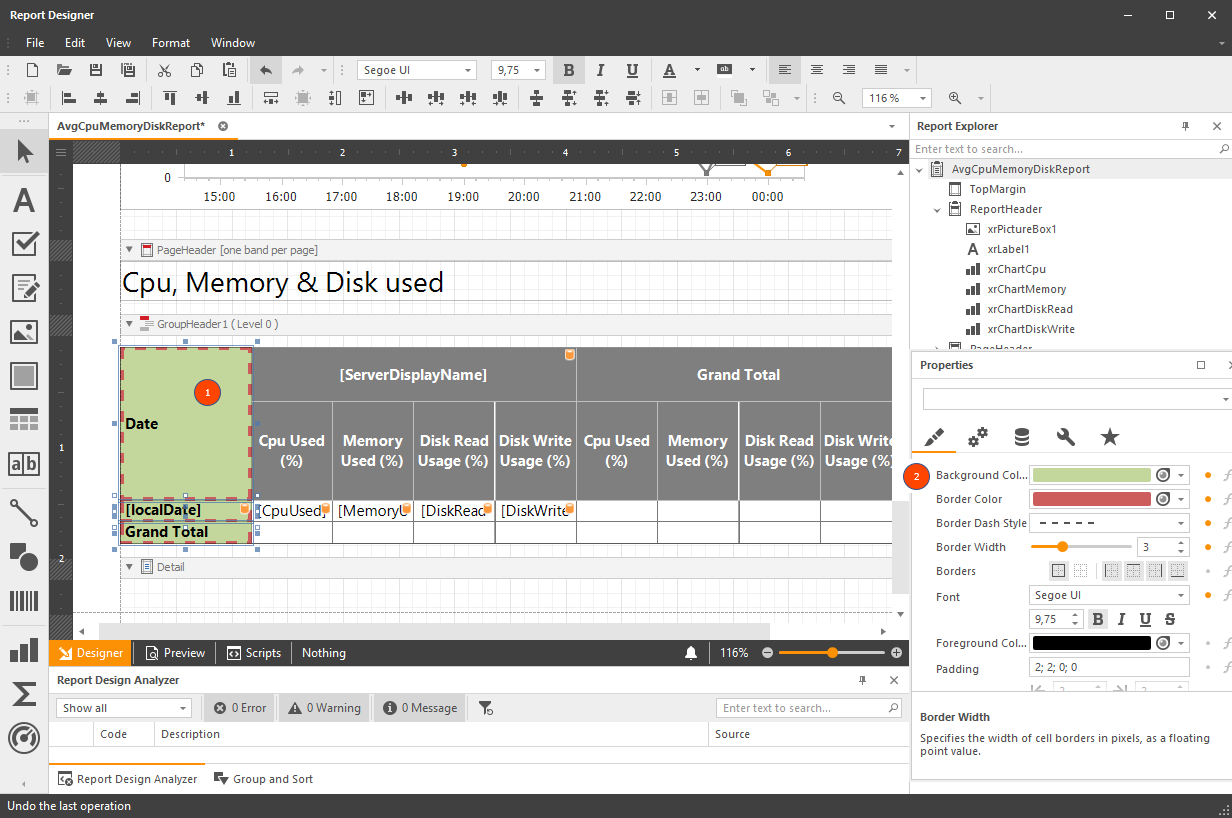Image resolution: width=1232 pixels, height=818 pixels.
Task: Click the Padding value field
Action: (1109, 667)
